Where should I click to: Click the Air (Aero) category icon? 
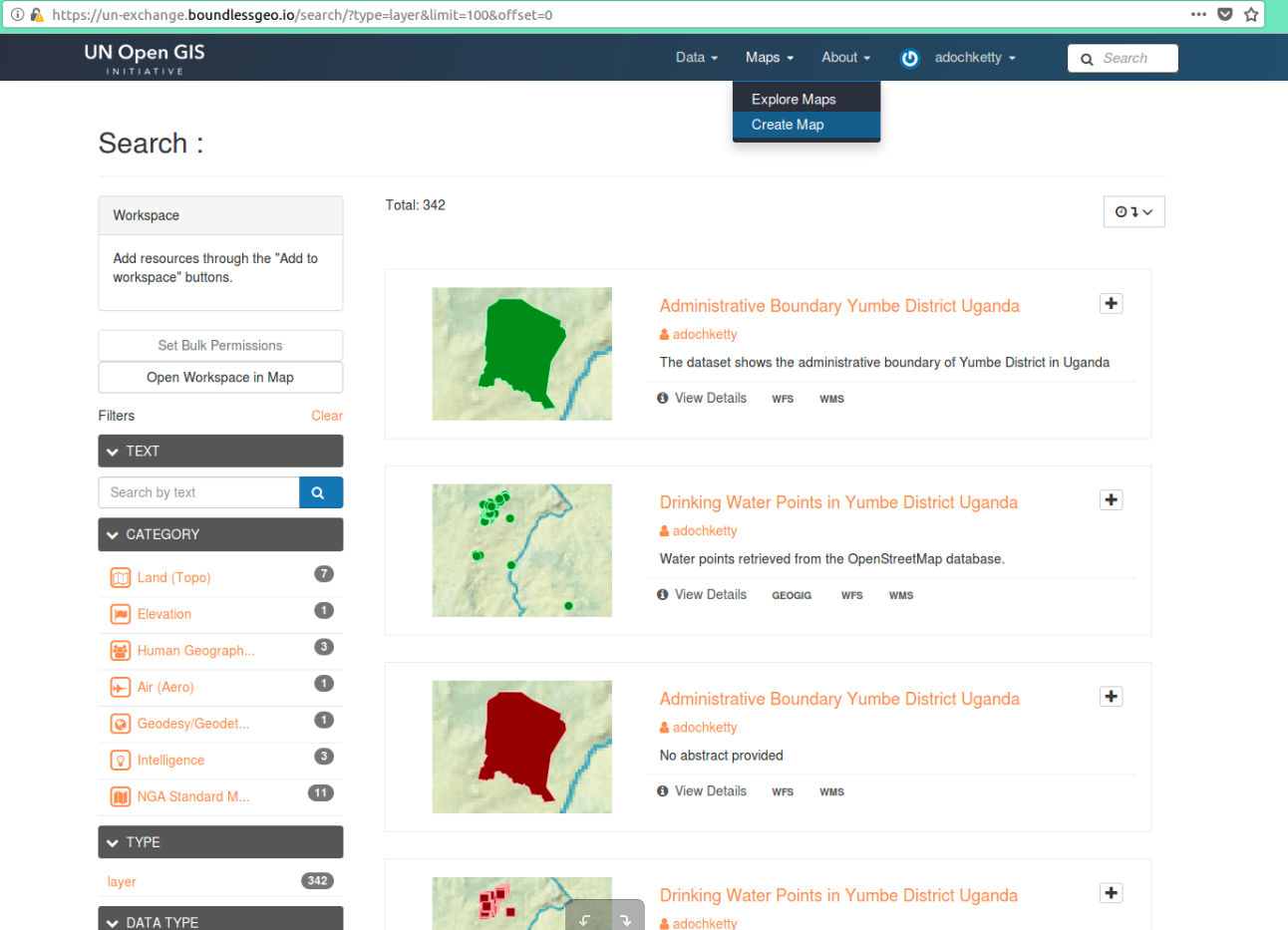point(120,688)
